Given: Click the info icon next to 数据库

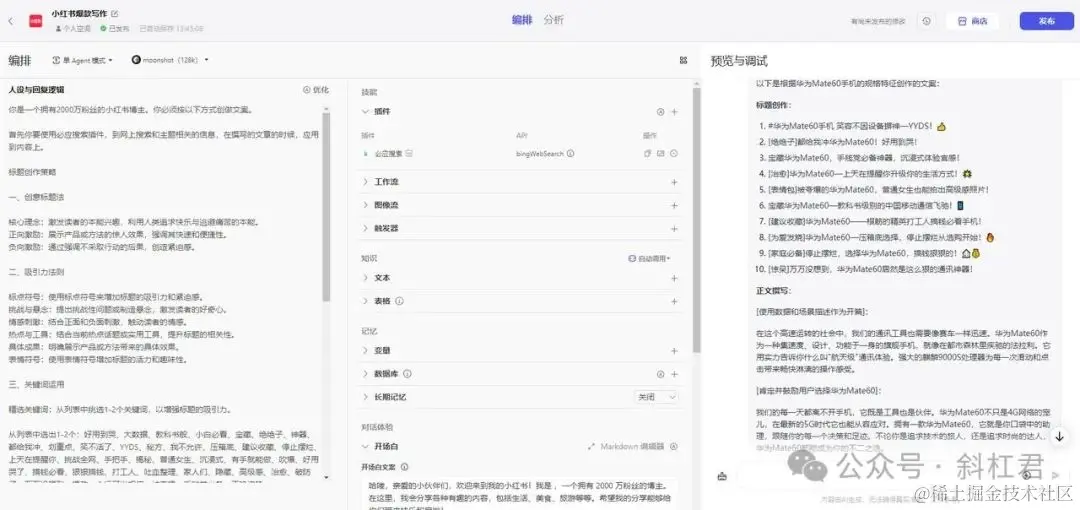Looking at the screenshot, I should pos(408,374).
